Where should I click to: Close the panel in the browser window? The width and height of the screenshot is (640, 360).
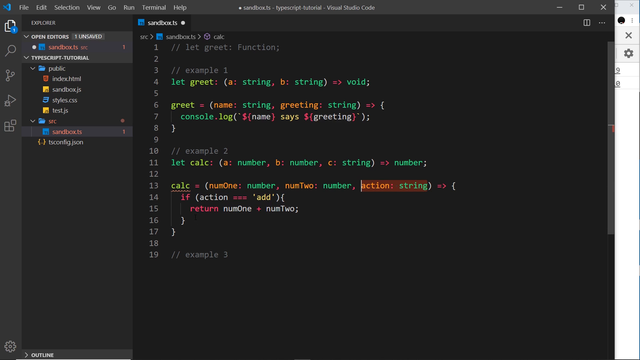tap(629, 36)
